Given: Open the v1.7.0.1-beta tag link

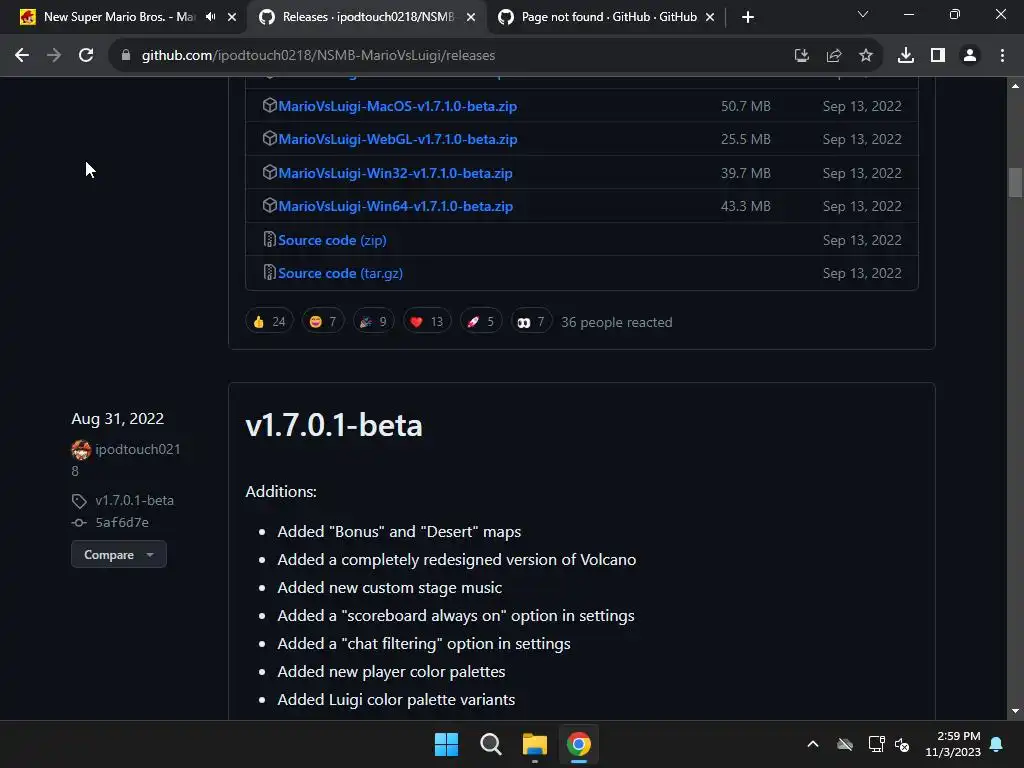Looking at the screenshot, I should (x=135, y=500).
